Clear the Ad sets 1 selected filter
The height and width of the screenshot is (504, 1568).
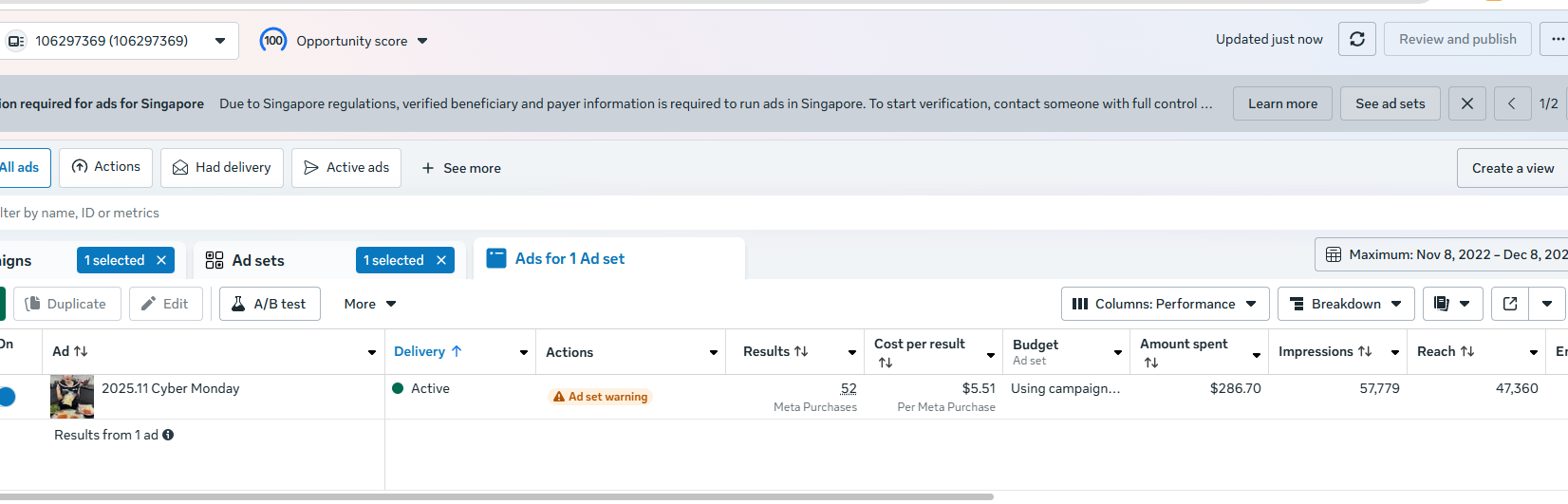click(441, 260)
